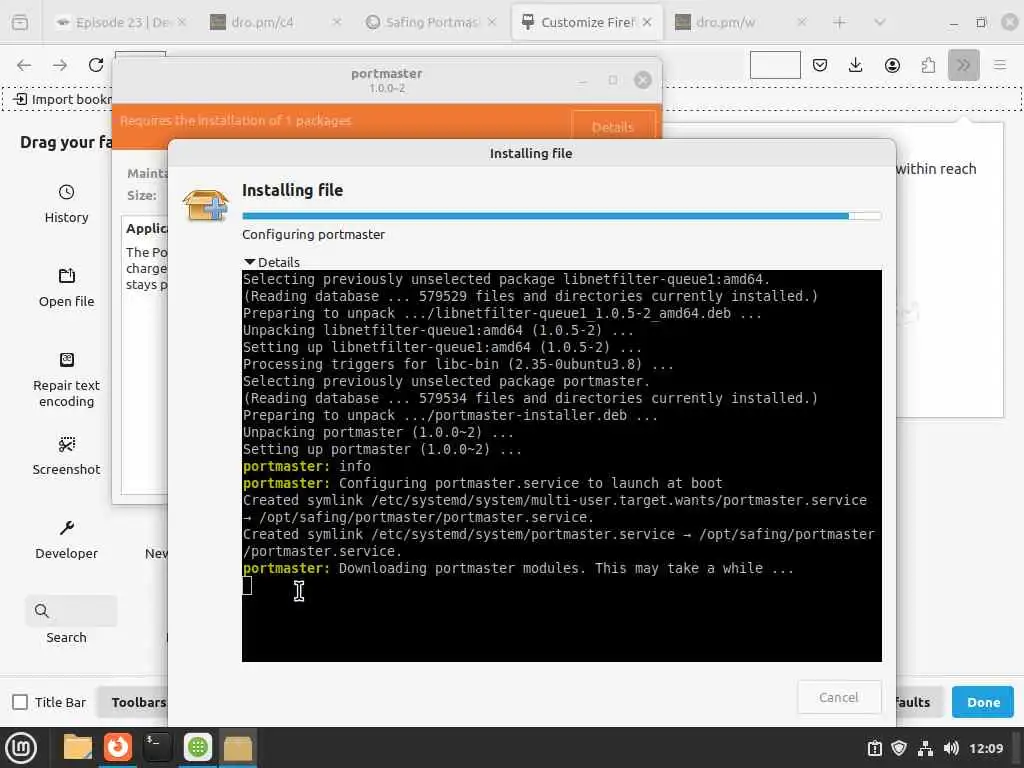Image resolution: width=1024 pixels, height=768 pixels.
Task: Select the Screenshot customize item
Action: click(x=67, y=456)
